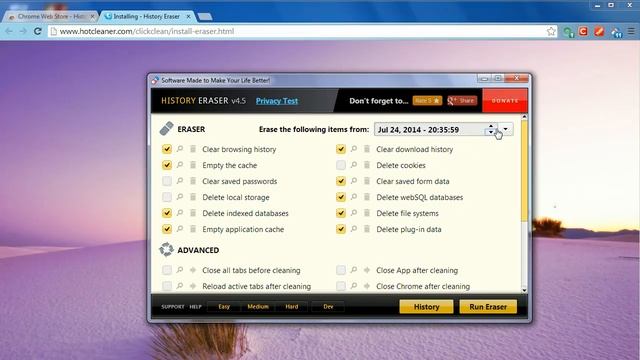Screen dimensions: 640x360
Task: Enable Clear saved passwords checkbox
Action: pos(167,181)
